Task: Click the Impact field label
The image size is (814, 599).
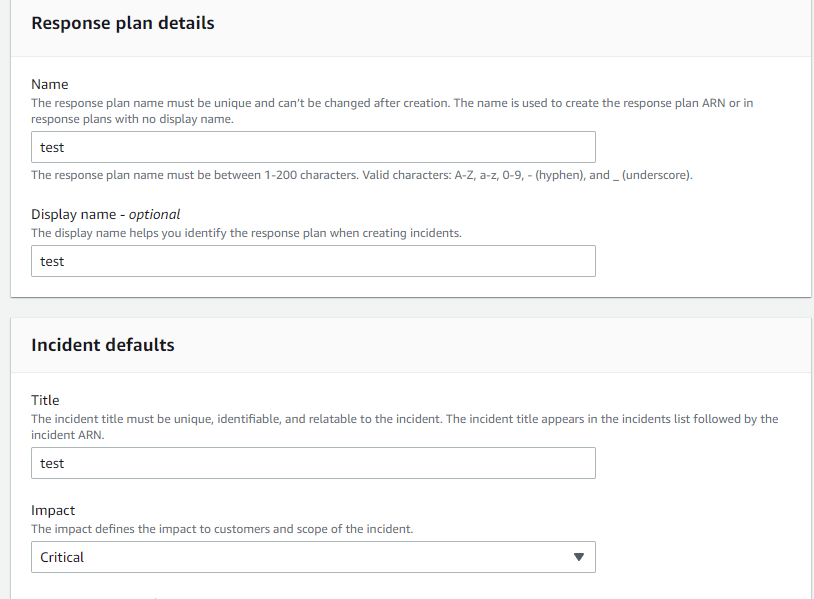Action: pyautogui.click(x=53, y=510)
